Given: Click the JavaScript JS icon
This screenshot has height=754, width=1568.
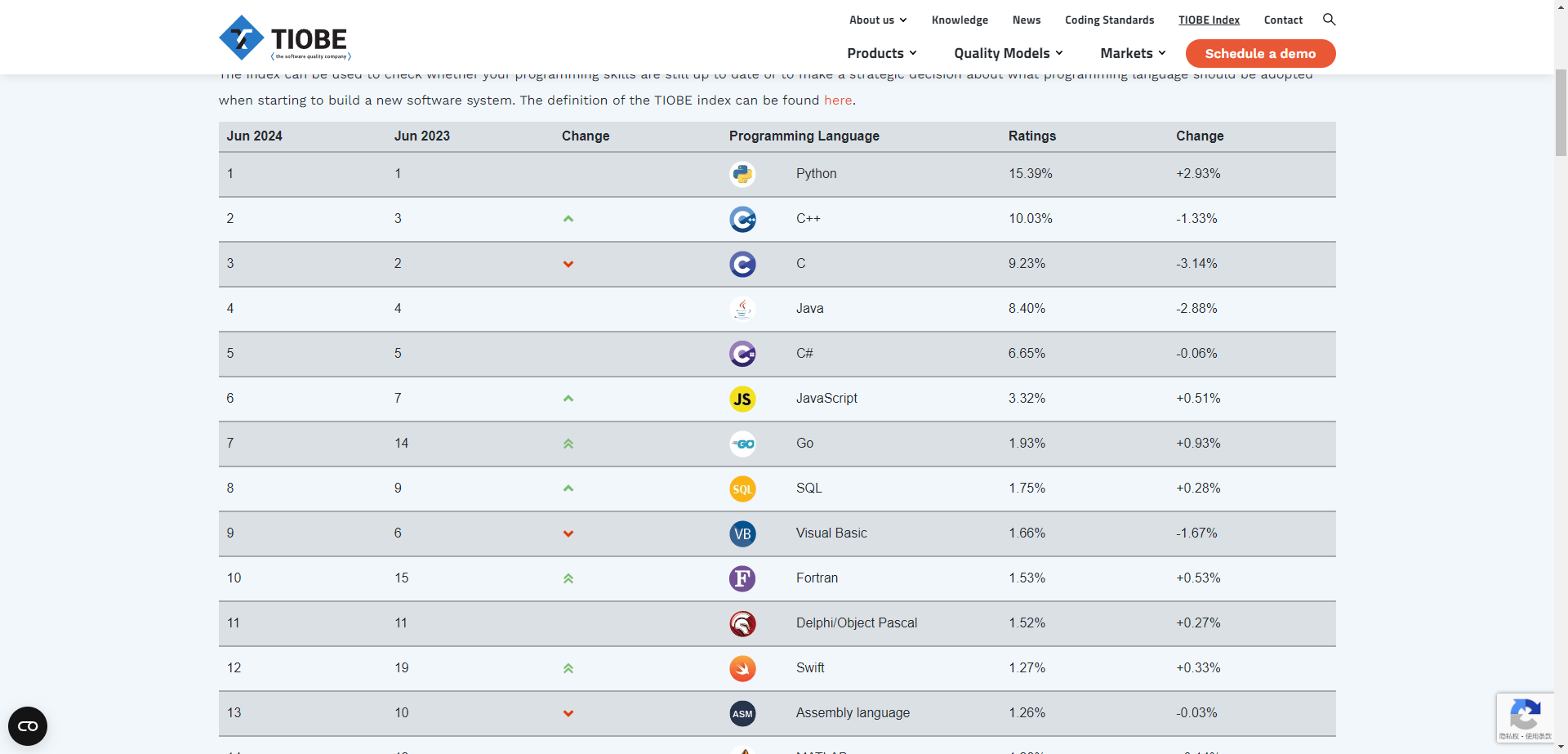Looking at the screenshot, I should (742, 399).
